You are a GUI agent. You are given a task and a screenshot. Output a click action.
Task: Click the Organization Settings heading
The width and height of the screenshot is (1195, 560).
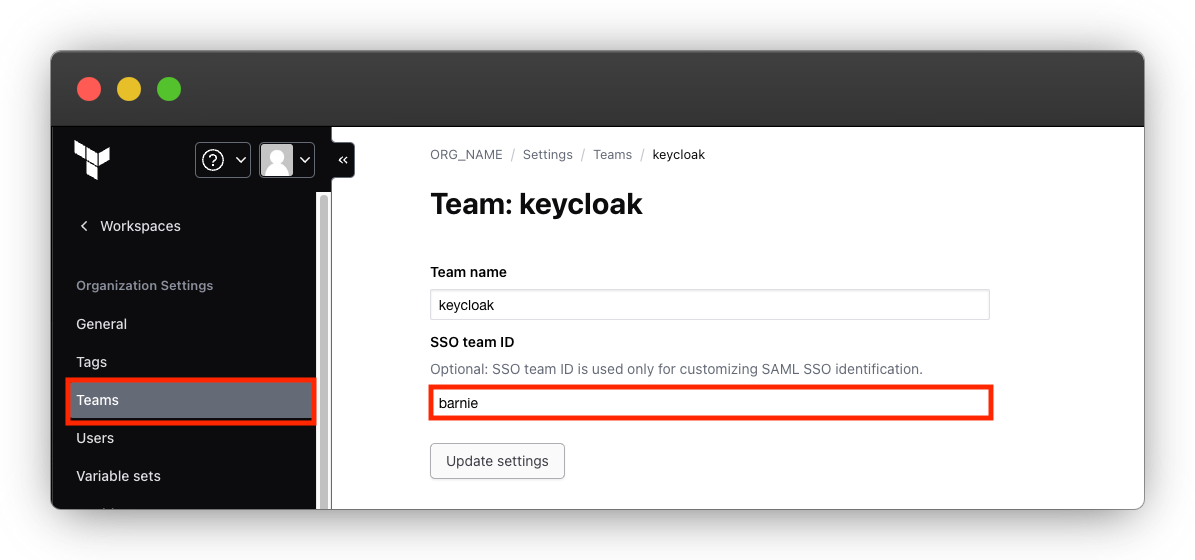(145, 286)
